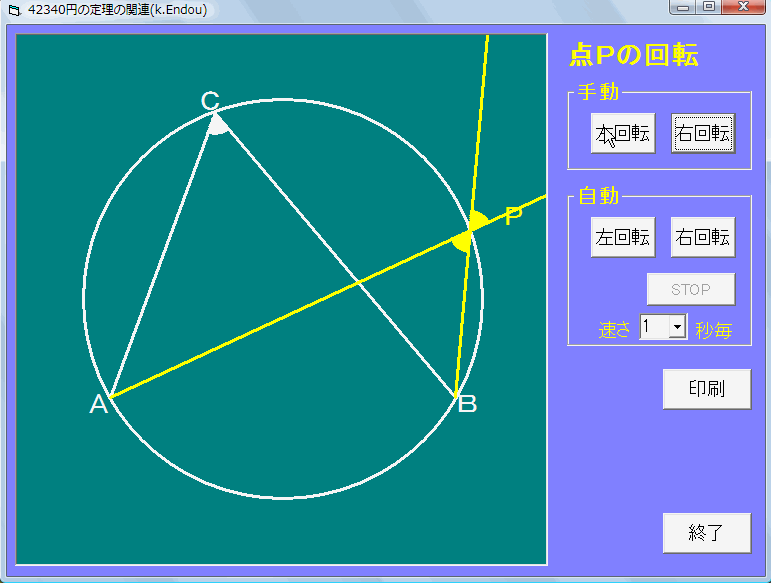Click manual 右回転 button in 手動 group
The width and height of the screenshot is (771, 583).
[x=703, y=133]
